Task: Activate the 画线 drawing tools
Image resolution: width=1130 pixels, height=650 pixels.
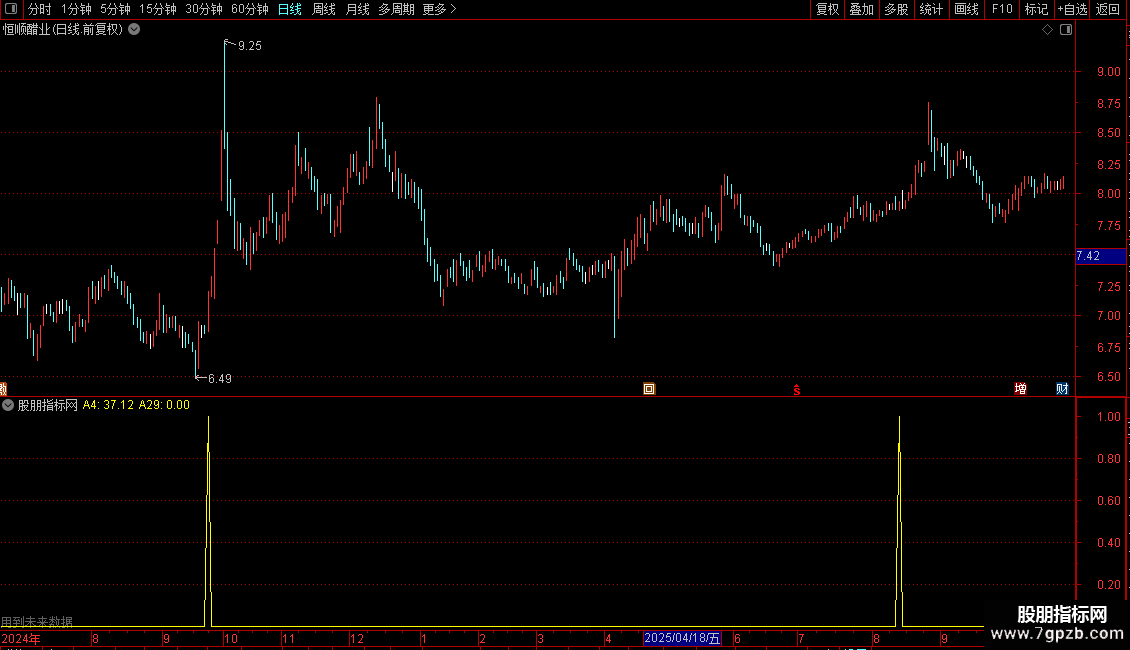Action: tap(966, 9)
